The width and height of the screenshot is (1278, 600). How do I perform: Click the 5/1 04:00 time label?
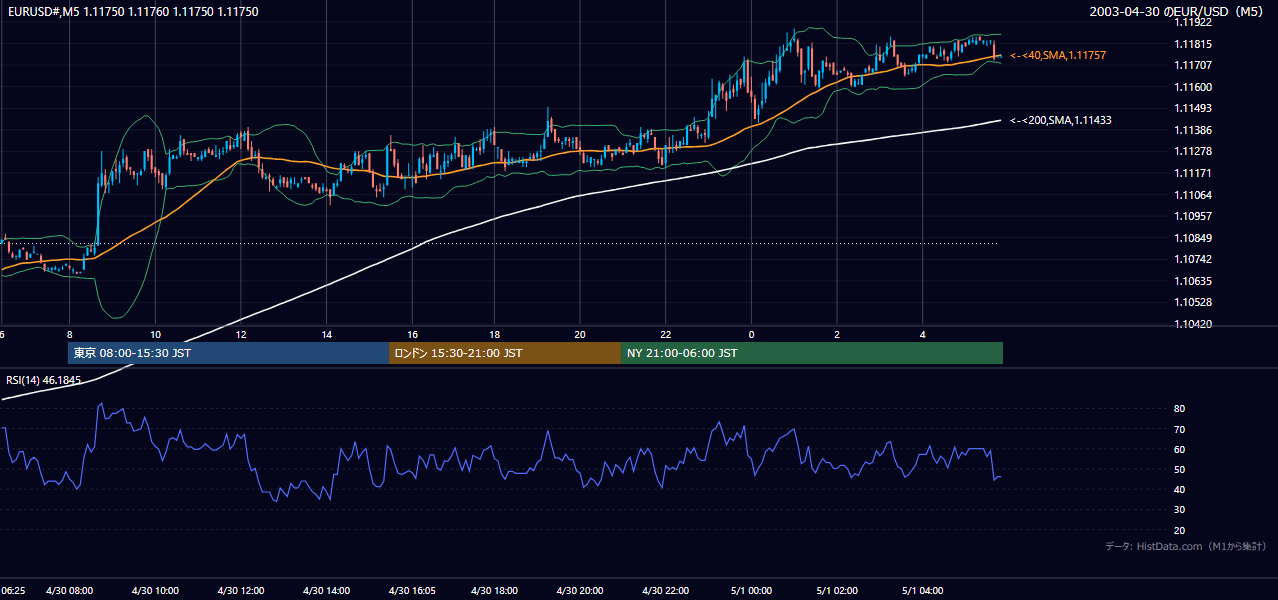point(923,590)
